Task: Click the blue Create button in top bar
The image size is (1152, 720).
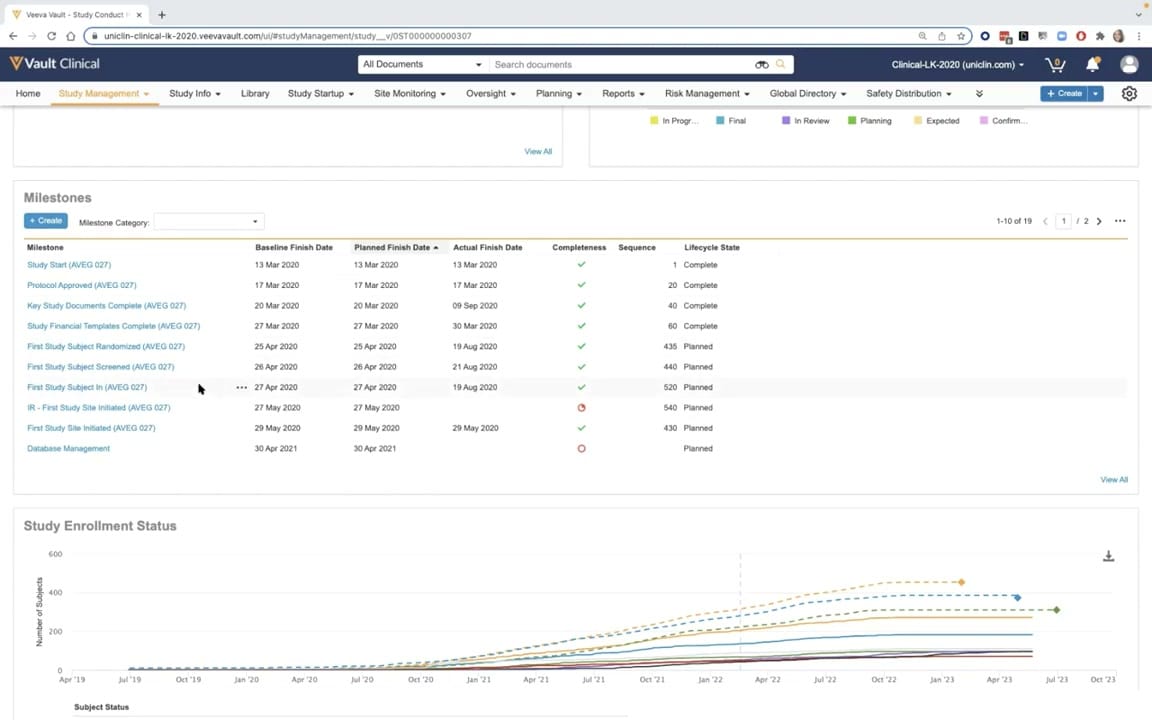Action: click(x=1064, y=94)
